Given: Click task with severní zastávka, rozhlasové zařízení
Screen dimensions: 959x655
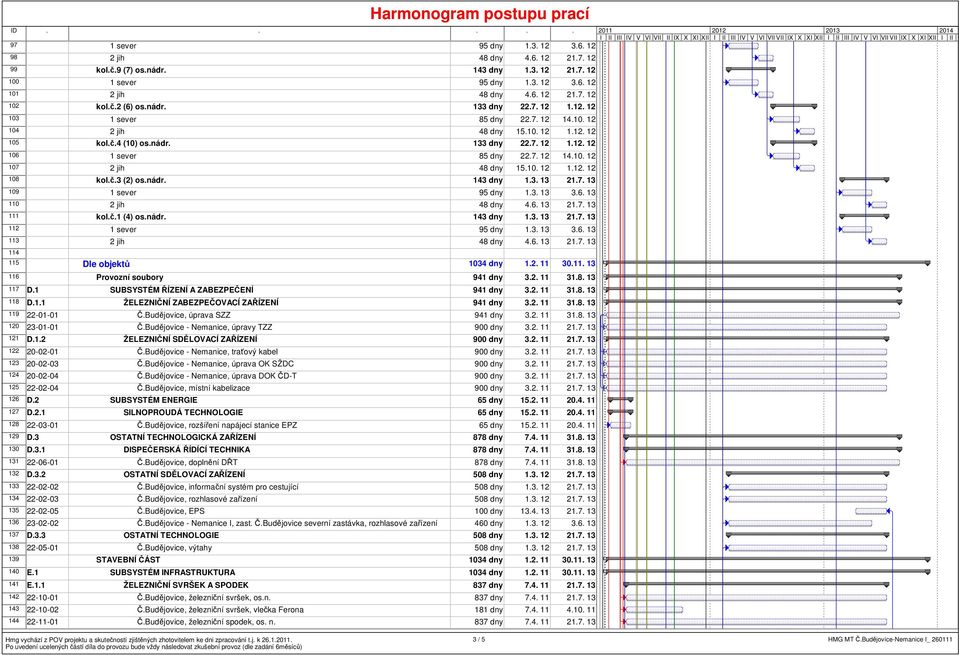Looking at the screenshot, I should pos(287,524).
